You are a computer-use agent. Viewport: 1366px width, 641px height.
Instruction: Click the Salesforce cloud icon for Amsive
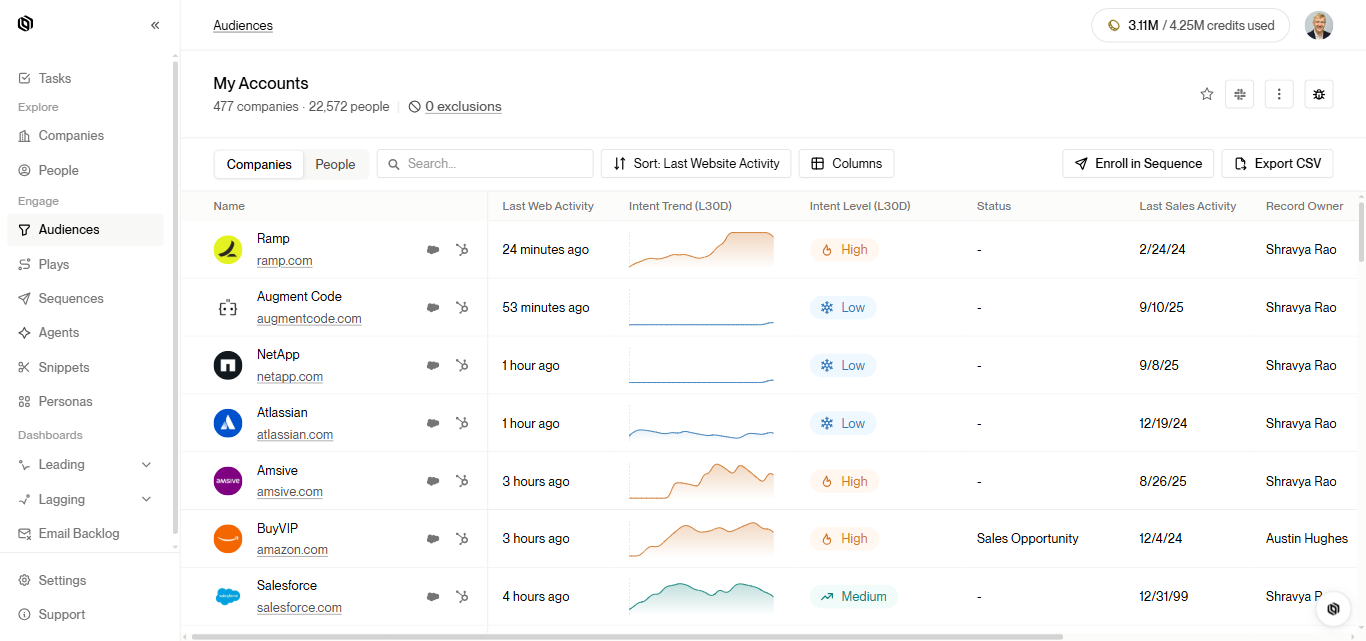coord(433,481)
